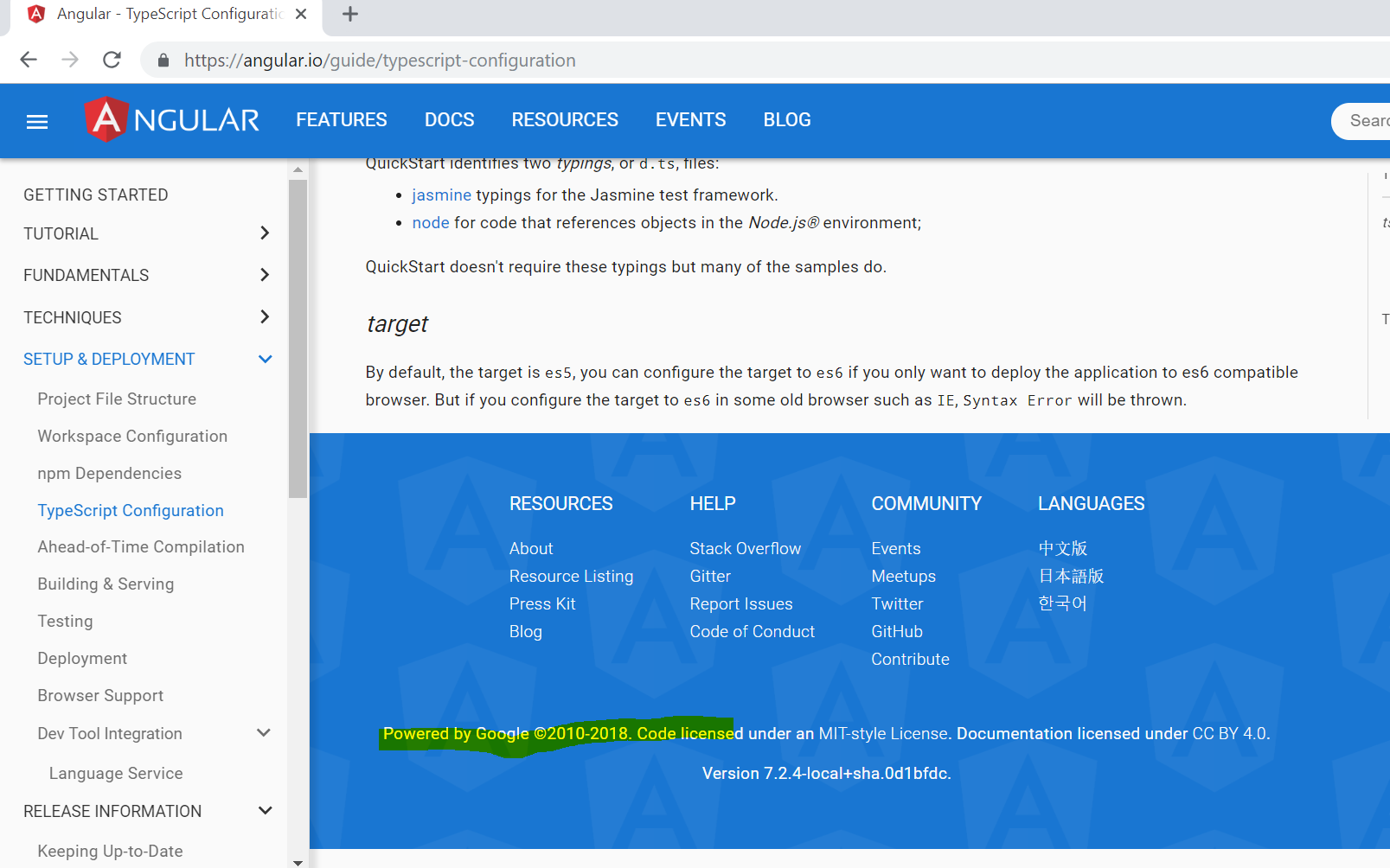This screenshot has height=868, width=1390.
Task: Expand the TECHNIQUES section chevron
Action: [x=265, y=317]
